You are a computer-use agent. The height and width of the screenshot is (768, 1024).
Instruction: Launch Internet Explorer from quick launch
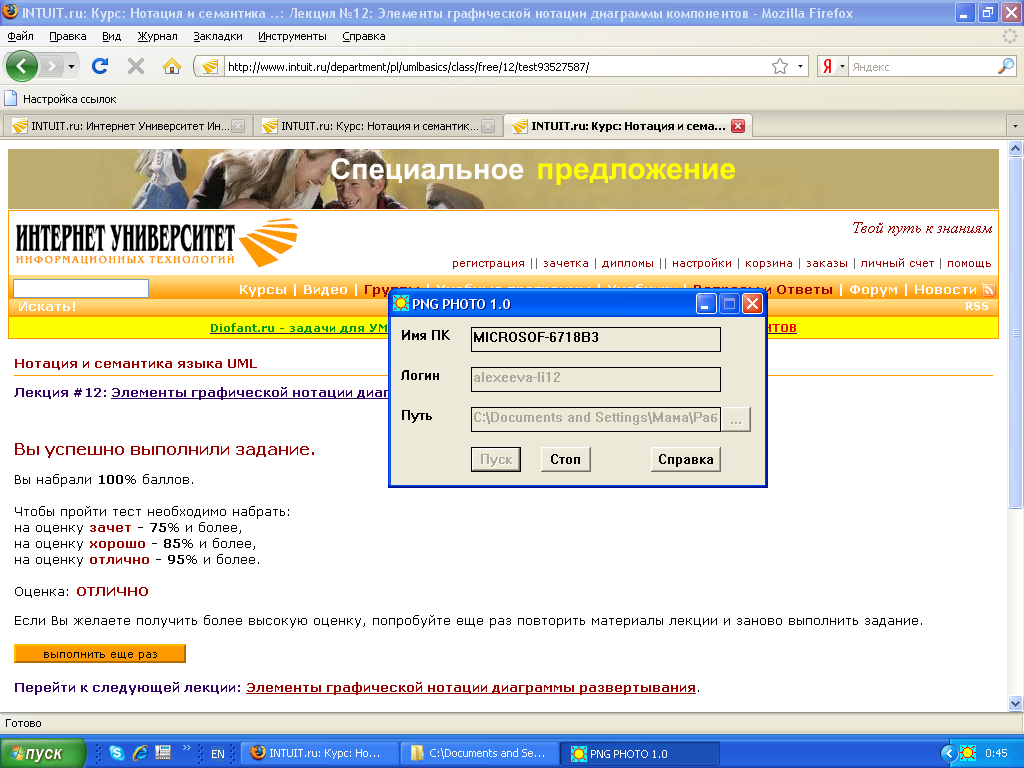click(x=140, y=753)
